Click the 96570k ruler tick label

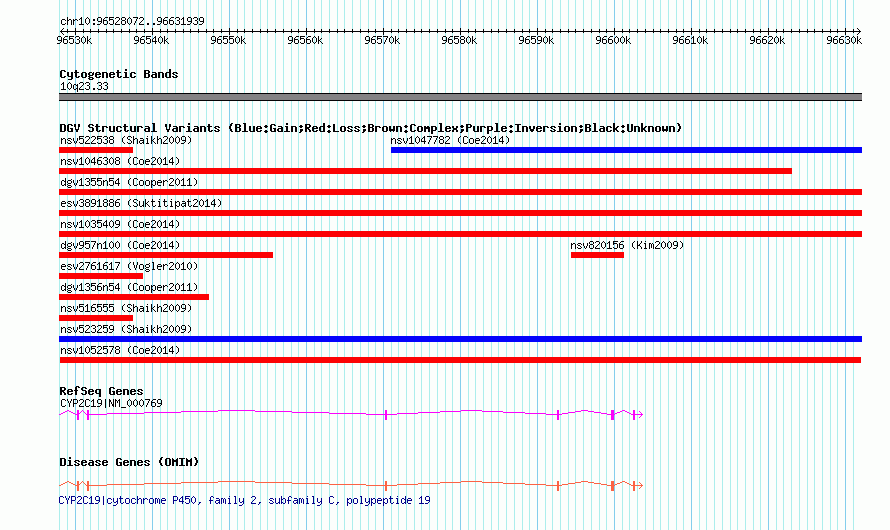(382, 40)
